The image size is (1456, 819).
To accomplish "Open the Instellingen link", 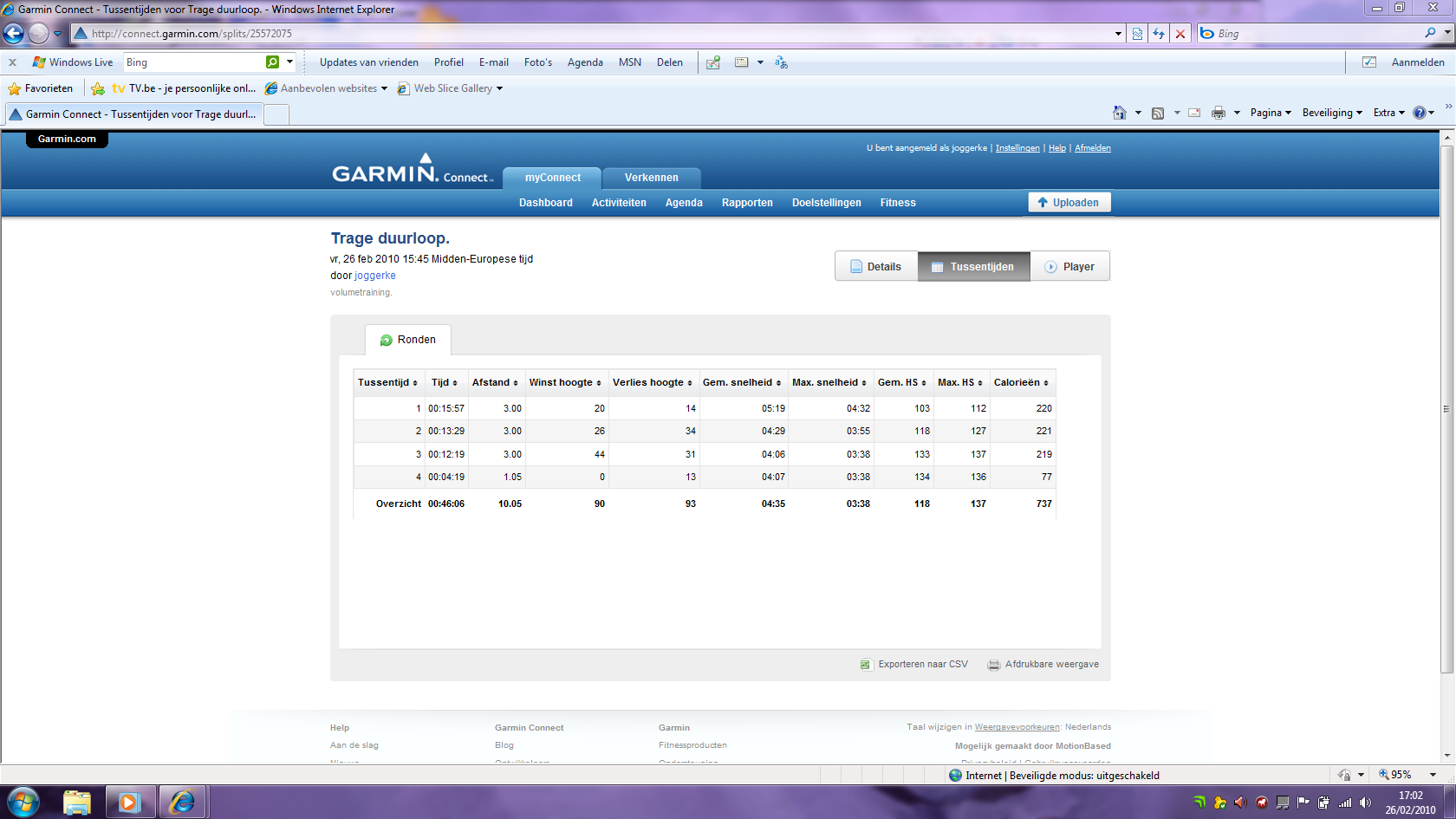I will (1017, 148).
